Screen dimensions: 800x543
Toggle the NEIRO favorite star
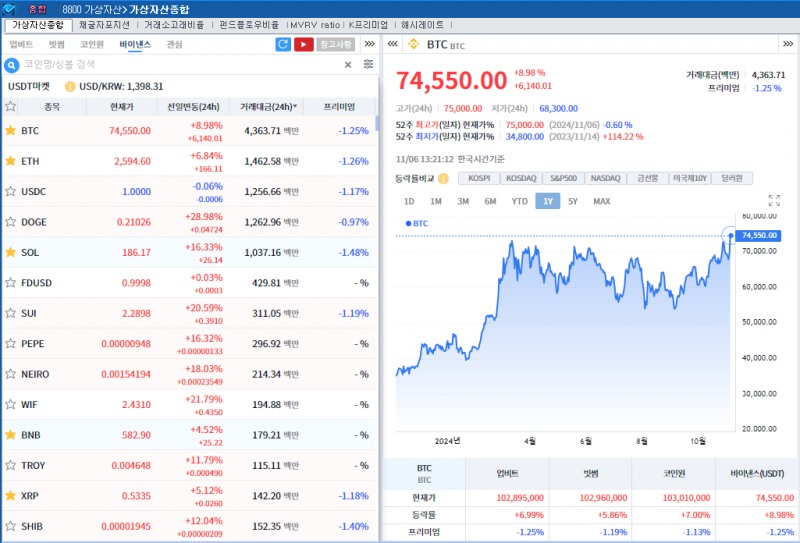click(11, 374)
